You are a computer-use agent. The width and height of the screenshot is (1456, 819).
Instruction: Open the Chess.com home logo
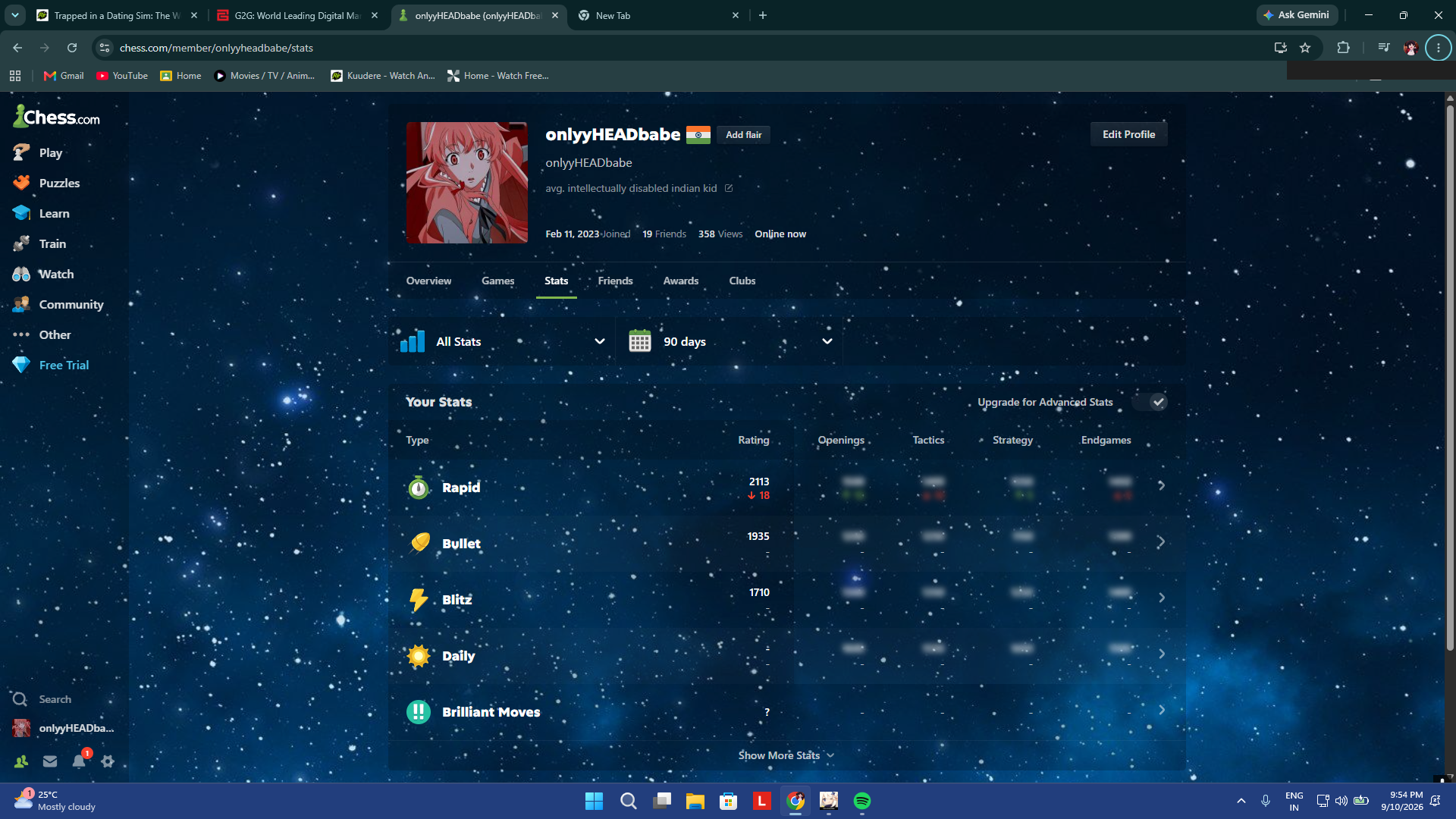(x=57, y=117)
